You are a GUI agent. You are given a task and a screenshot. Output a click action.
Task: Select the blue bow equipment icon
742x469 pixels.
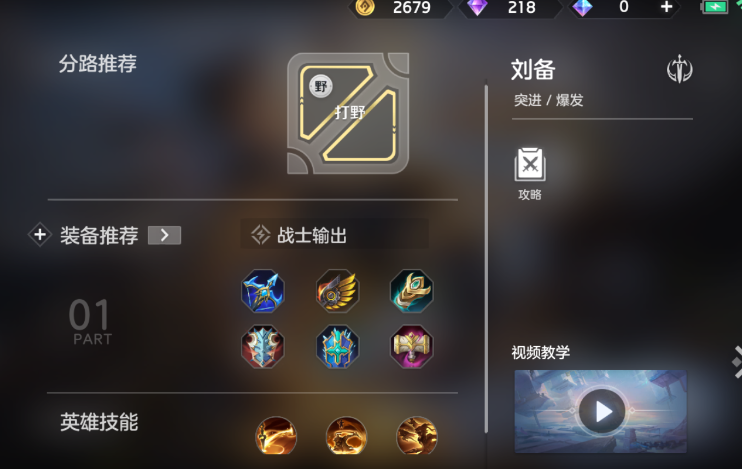[263, 291]
